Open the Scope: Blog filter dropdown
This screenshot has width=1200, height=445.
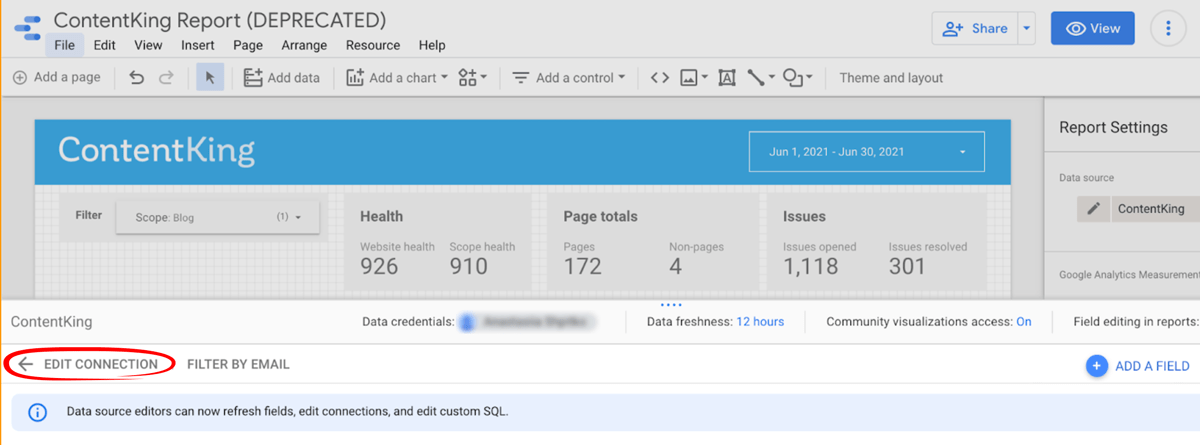coord(217,216)
